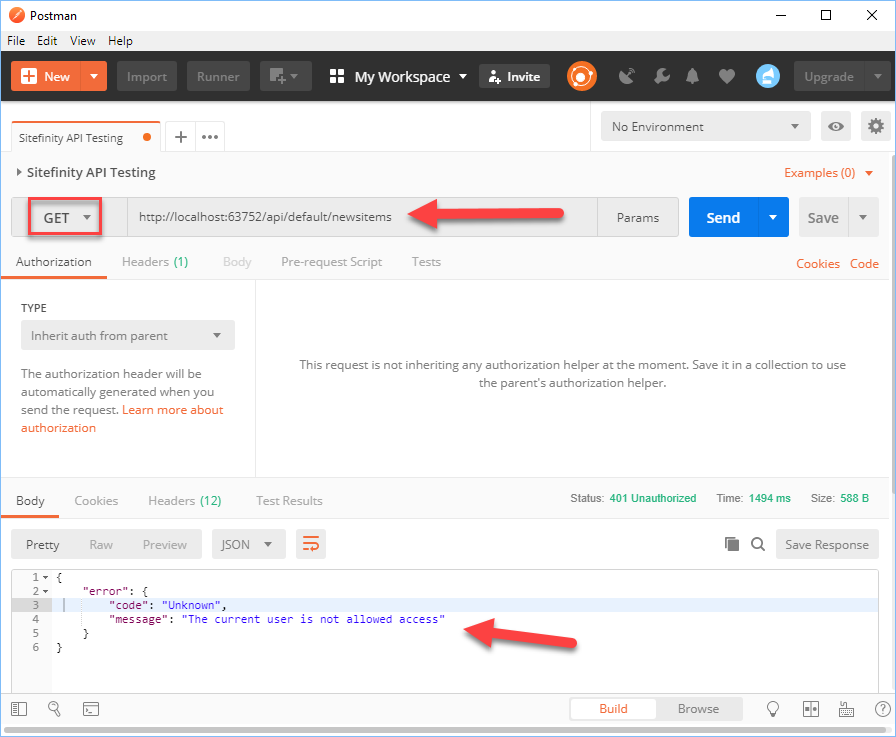896x737 pixels.
Task: Open keyboard shortcuts icon
Action: pyautogui.click(x=846, y=709)
